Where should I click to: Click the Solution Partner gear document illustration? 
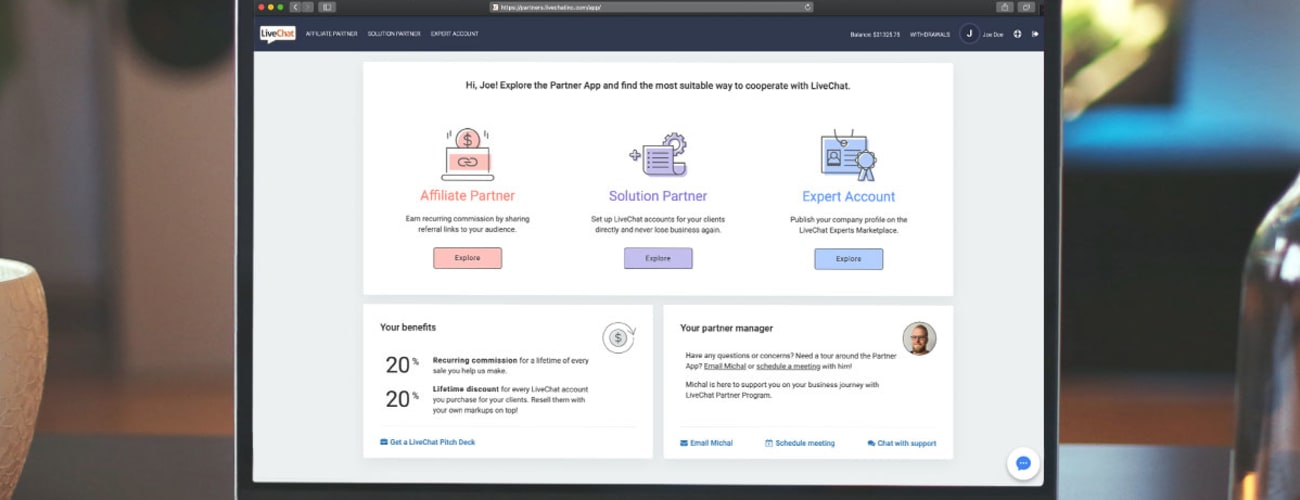658,155
